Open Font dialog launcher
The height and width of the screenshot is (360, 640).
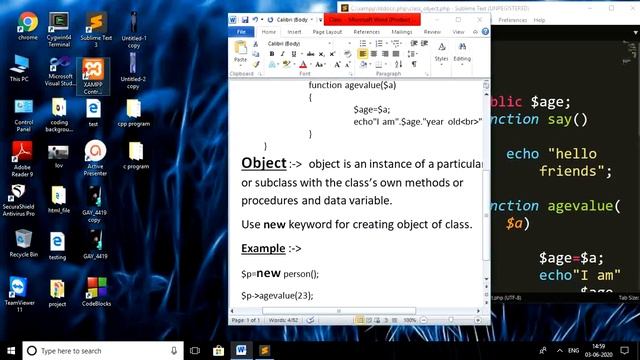click(x=350, y=74)
